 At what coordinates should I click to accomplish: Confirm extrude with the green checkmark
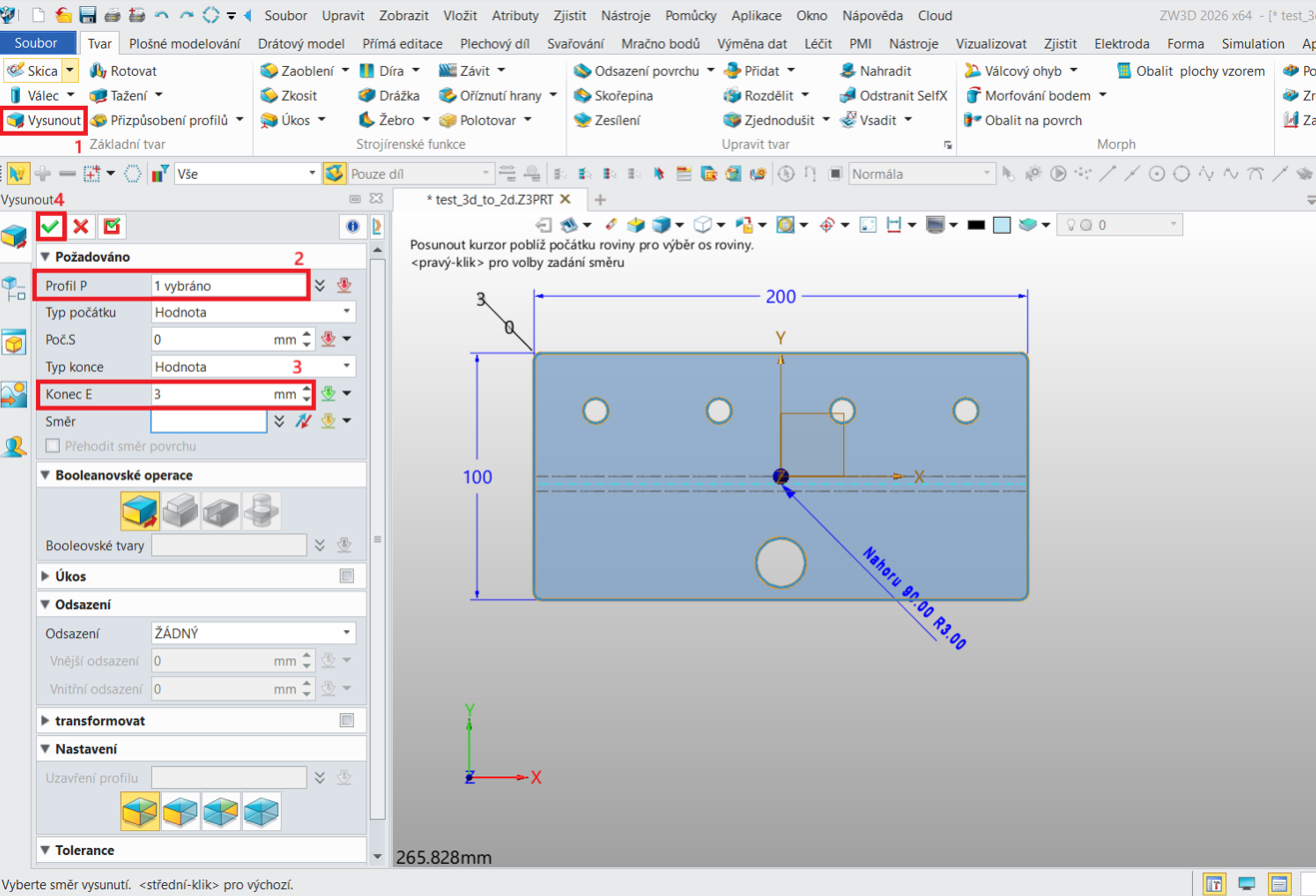50,227
